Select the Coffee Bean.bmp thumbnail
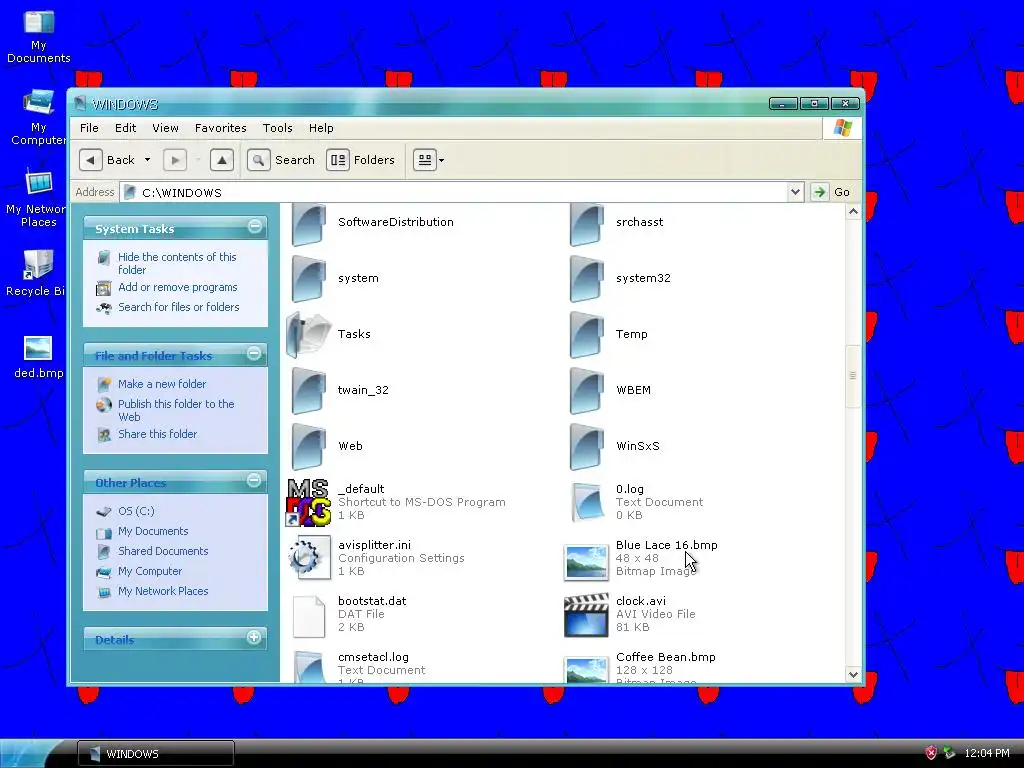 tap(586, 669)
